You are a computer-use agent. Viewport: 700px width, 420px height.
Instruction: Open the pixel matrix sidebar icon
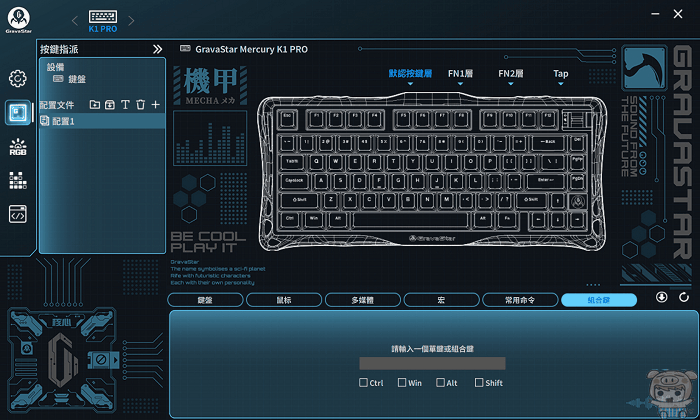coord(17,180)
